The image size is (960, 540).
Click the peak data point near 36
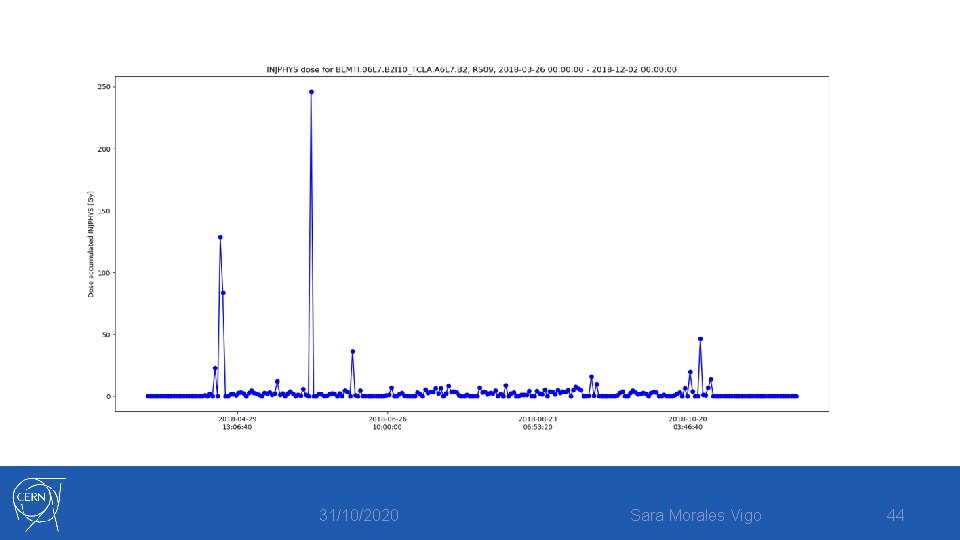click(x=353, y=351)
